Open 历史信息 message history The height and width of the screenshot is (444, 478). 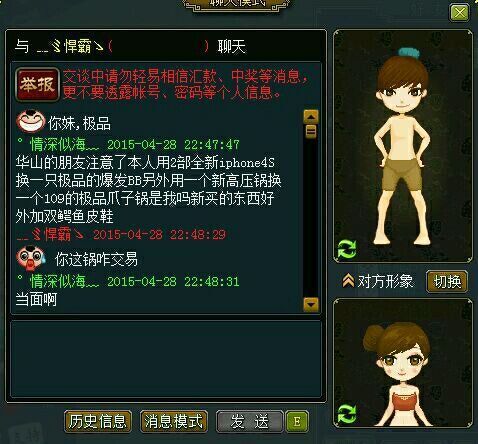[x=98, y=421]
